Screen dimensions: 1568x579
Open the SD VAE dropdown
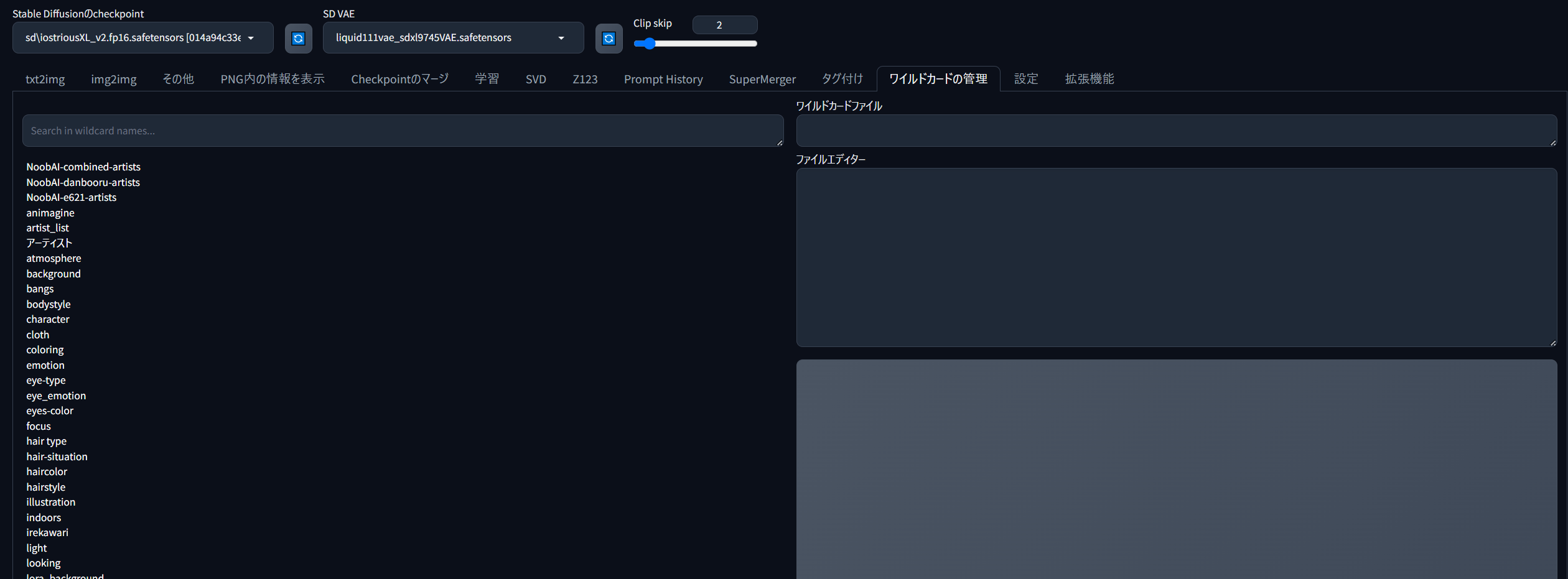[x=453, y=38]
